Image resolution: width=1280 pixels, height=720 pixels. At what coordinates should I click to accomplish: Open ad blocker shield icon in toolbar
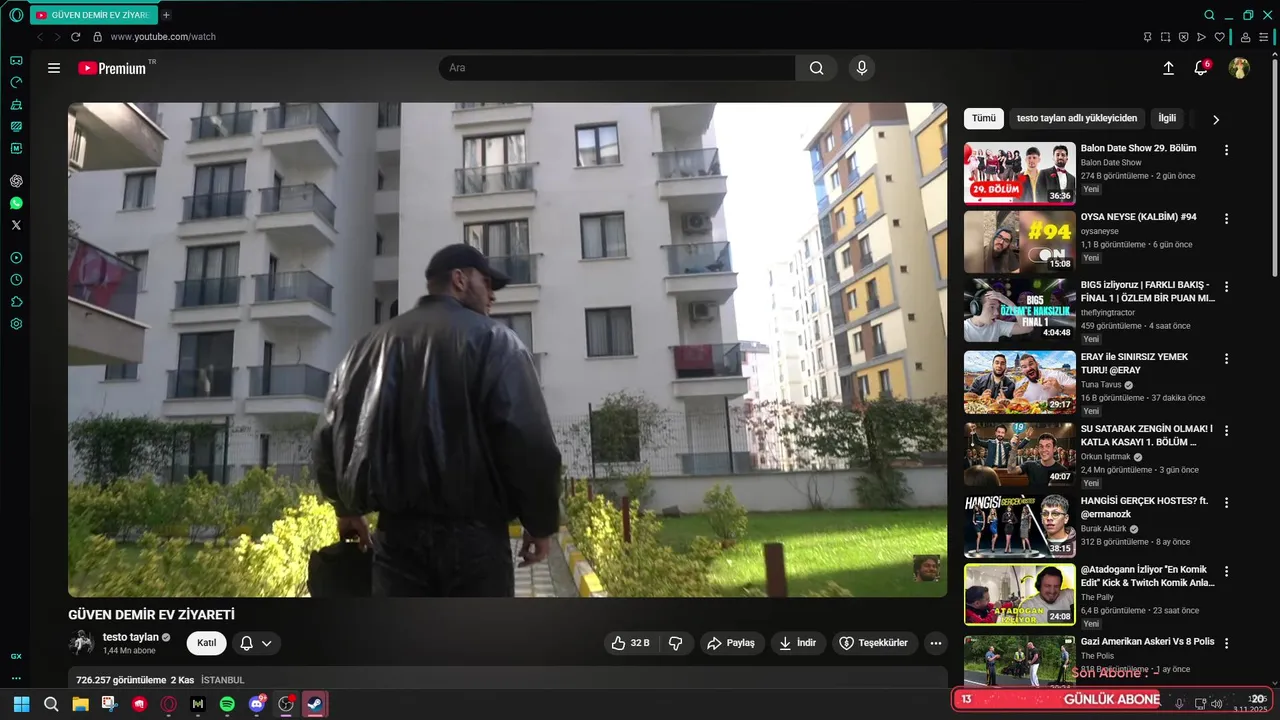pos(1183,37)
